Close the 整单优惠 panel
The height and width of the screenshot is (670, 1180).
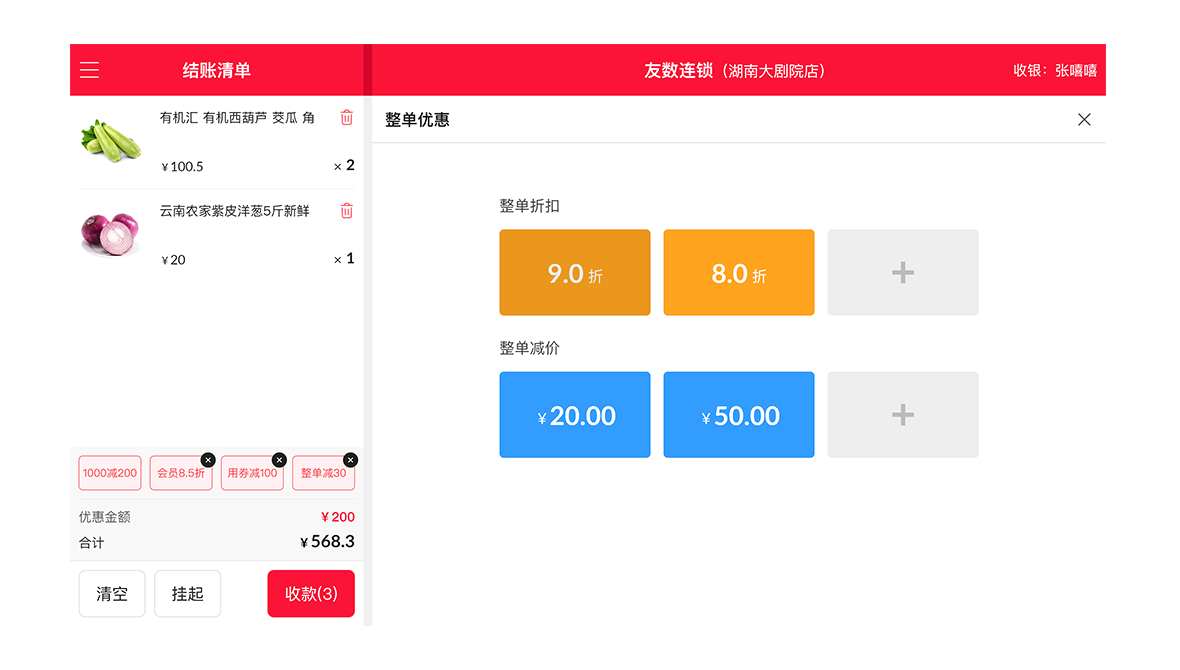click(x=1084, y=120)
